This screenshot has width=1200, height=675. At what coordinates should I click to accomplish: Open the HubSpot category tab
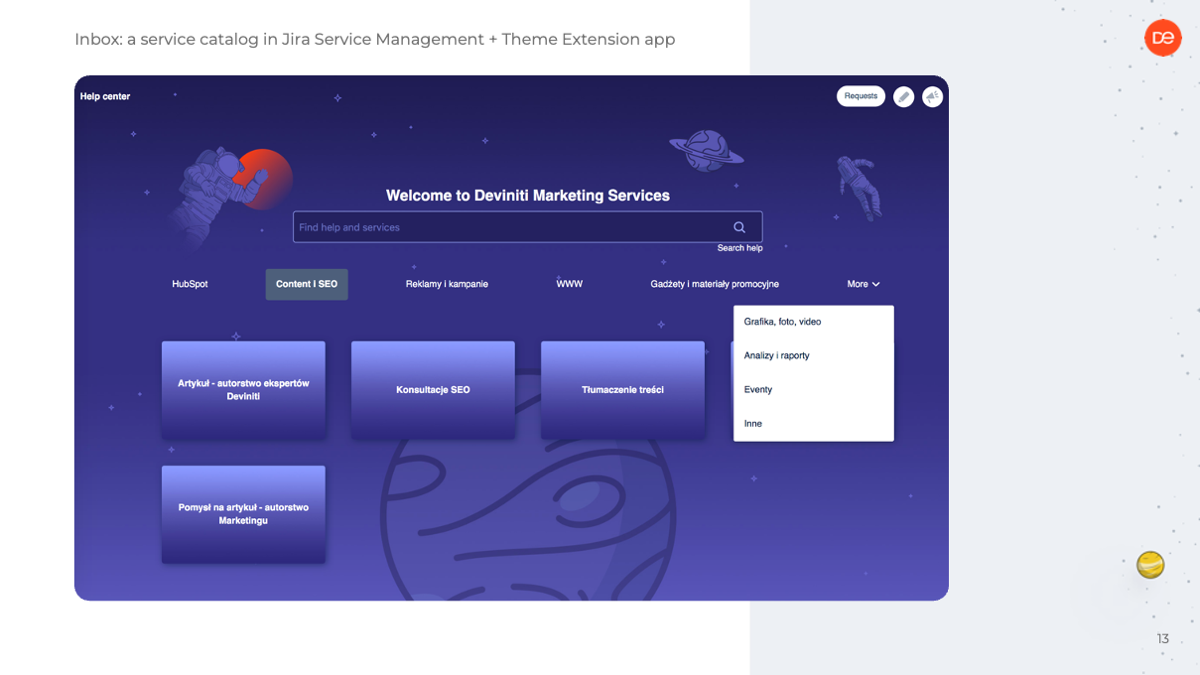click(x=190, y=284)
